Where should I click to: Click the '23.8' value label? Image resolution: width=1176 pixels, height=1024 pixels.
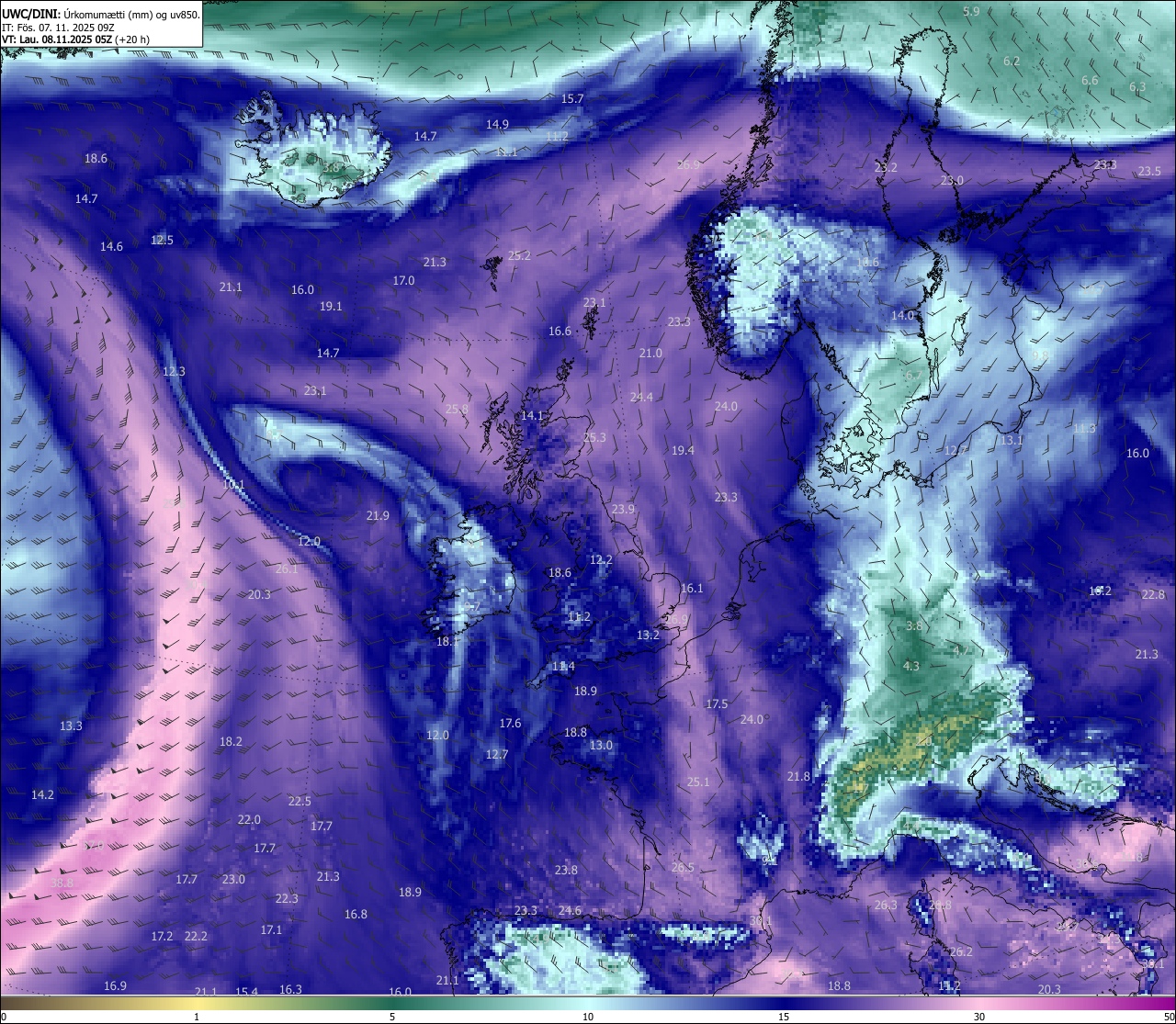566,870
